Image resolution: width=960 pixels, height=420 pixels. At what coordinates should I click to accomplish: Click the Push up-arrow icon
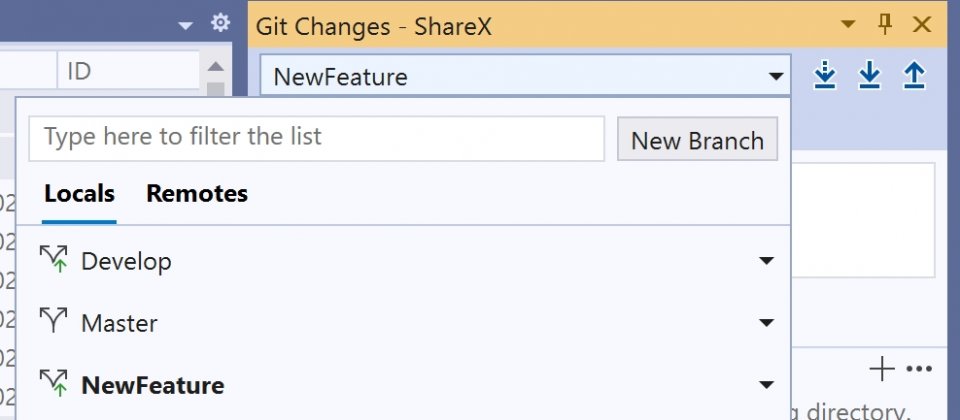click(x=914, y=75)
